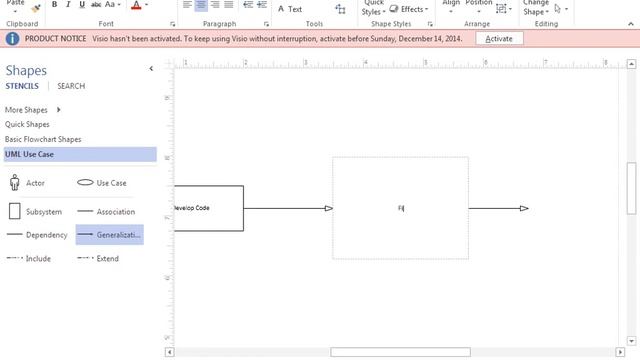Select the Subsystem shape
This screenshot has height=360, width=640.
coord(35,211)
